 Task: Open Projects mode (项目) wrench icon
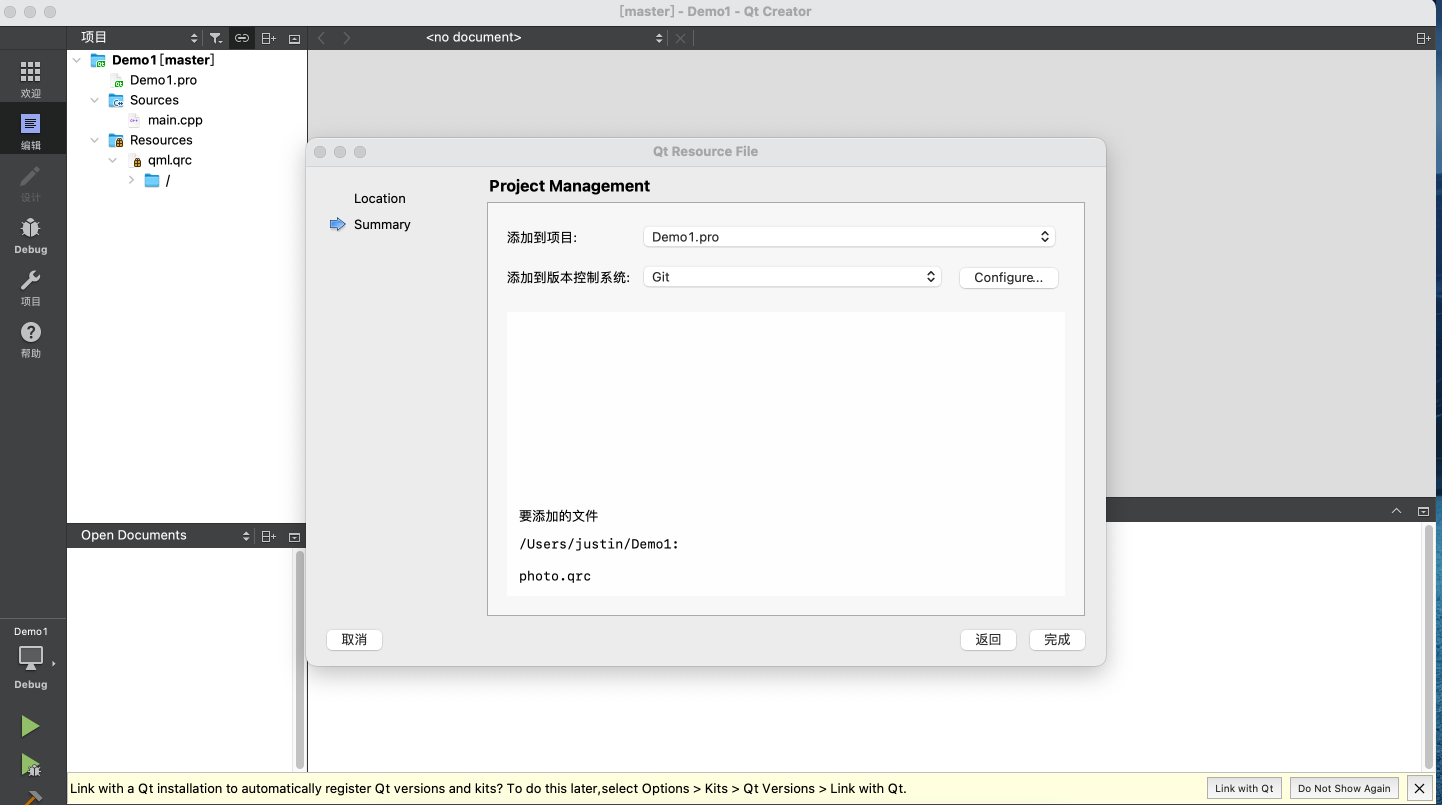31,287
